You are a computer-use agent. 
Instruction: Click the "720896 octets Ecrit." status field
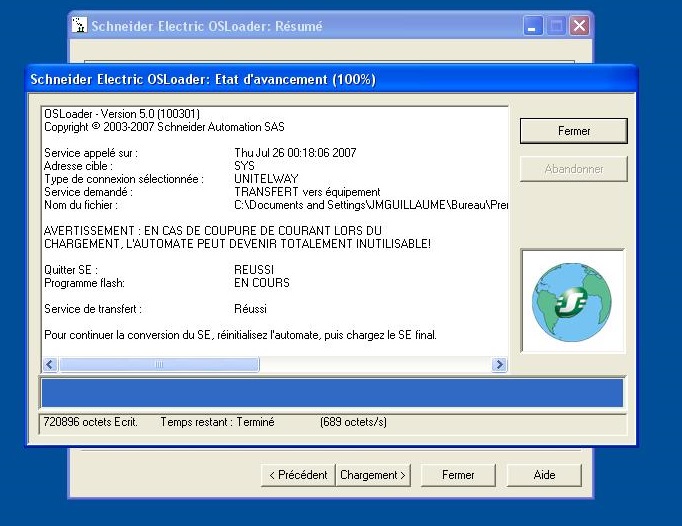pos(90,422)
